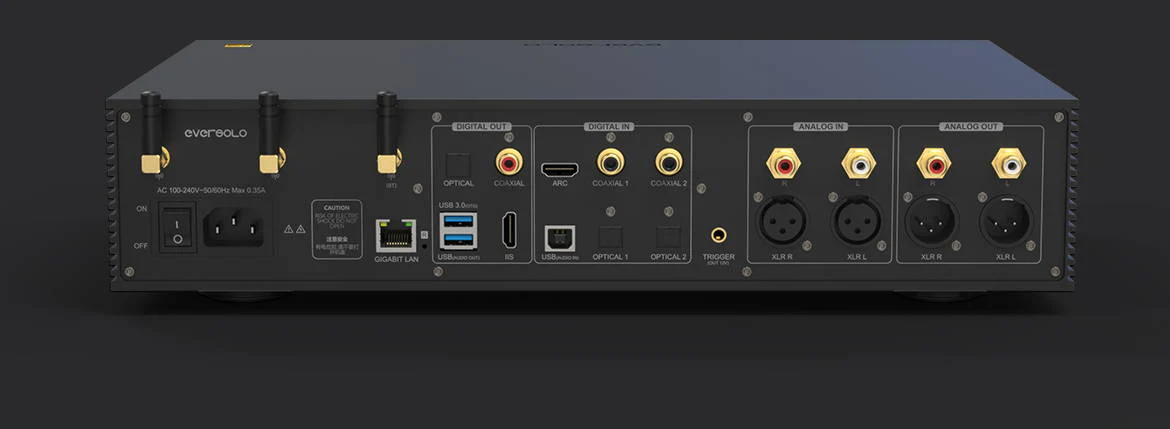This screenshot has width=1170, height=429.
Task: Click the 'OFF' label by the switch
Action: (142, 245)
